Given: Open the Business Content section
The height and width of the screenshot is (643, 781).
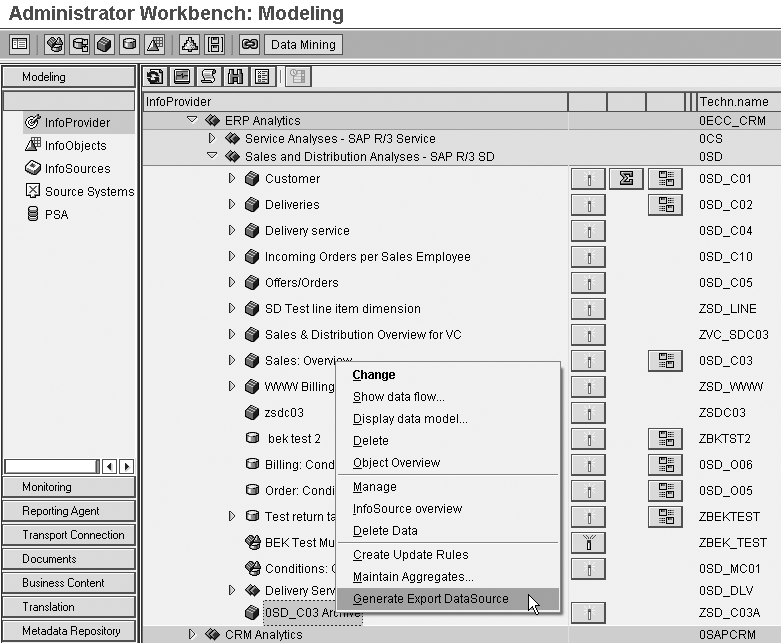Looking at the screenshot, I should (x=69, y=582).
